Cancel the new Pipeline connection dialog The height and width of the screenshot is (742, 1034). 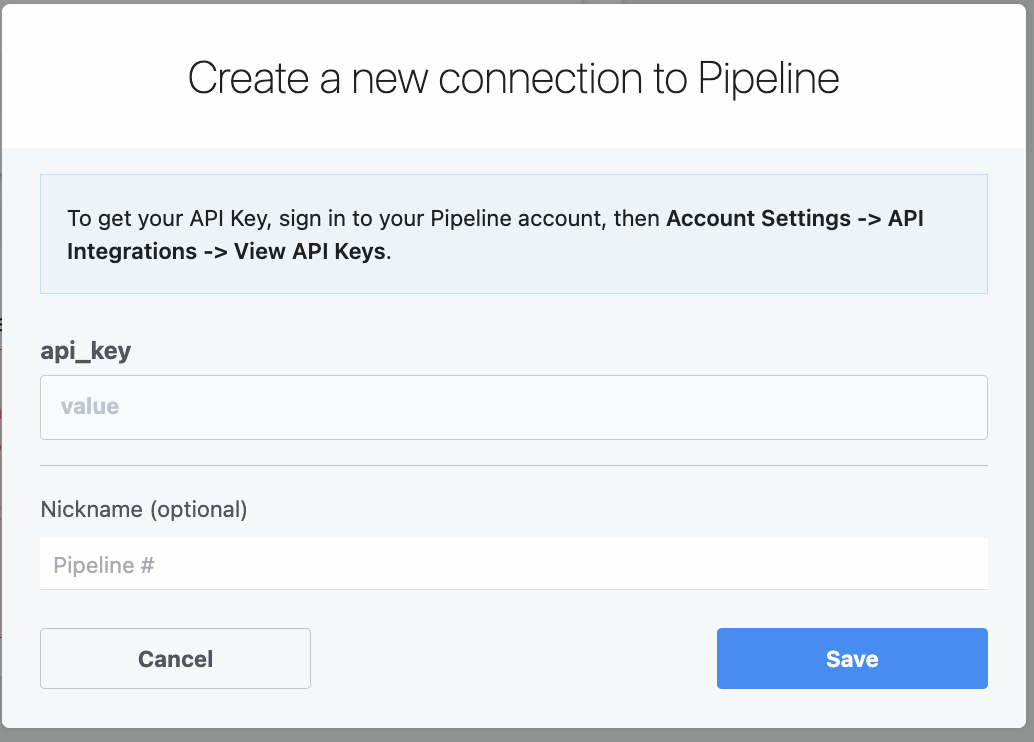(x=175, y=658)
